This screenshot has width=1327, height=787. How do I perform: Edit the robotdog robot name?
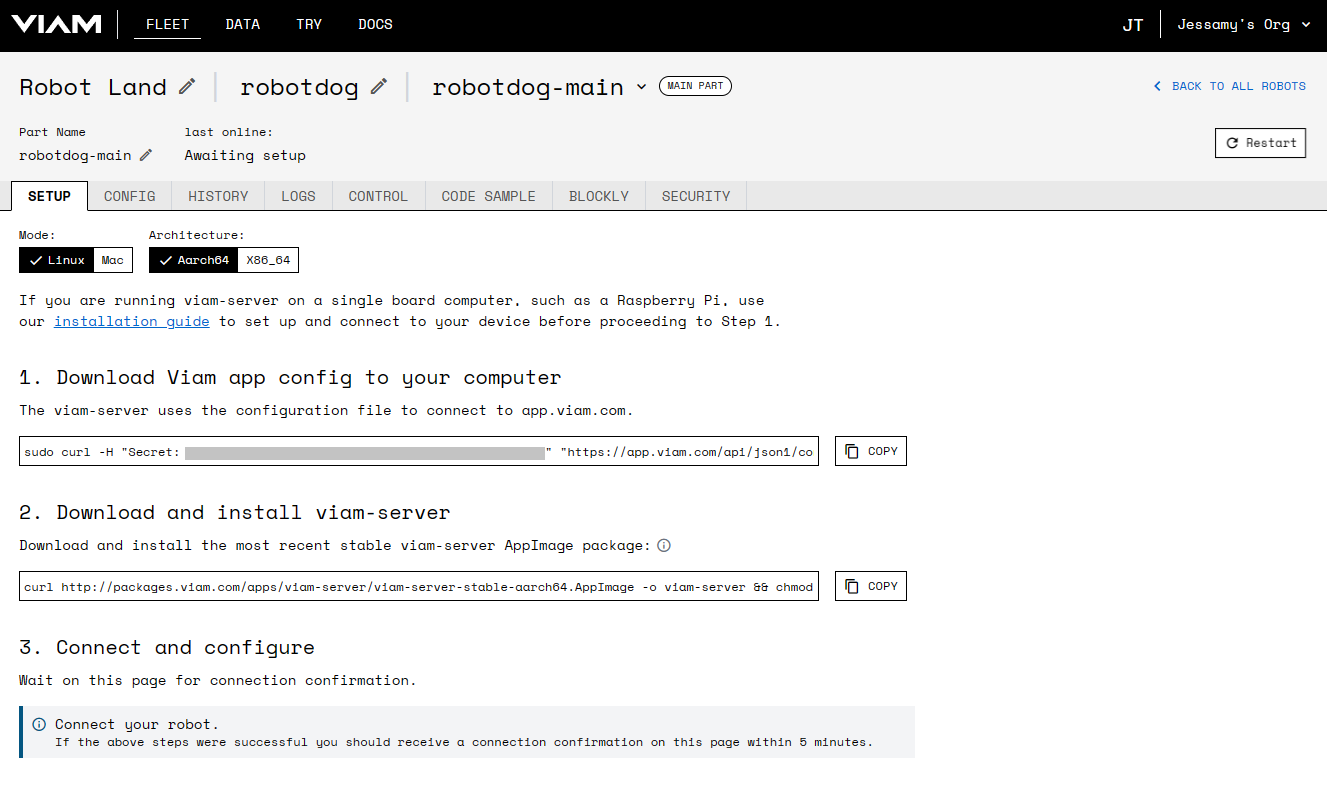point(378,86)
